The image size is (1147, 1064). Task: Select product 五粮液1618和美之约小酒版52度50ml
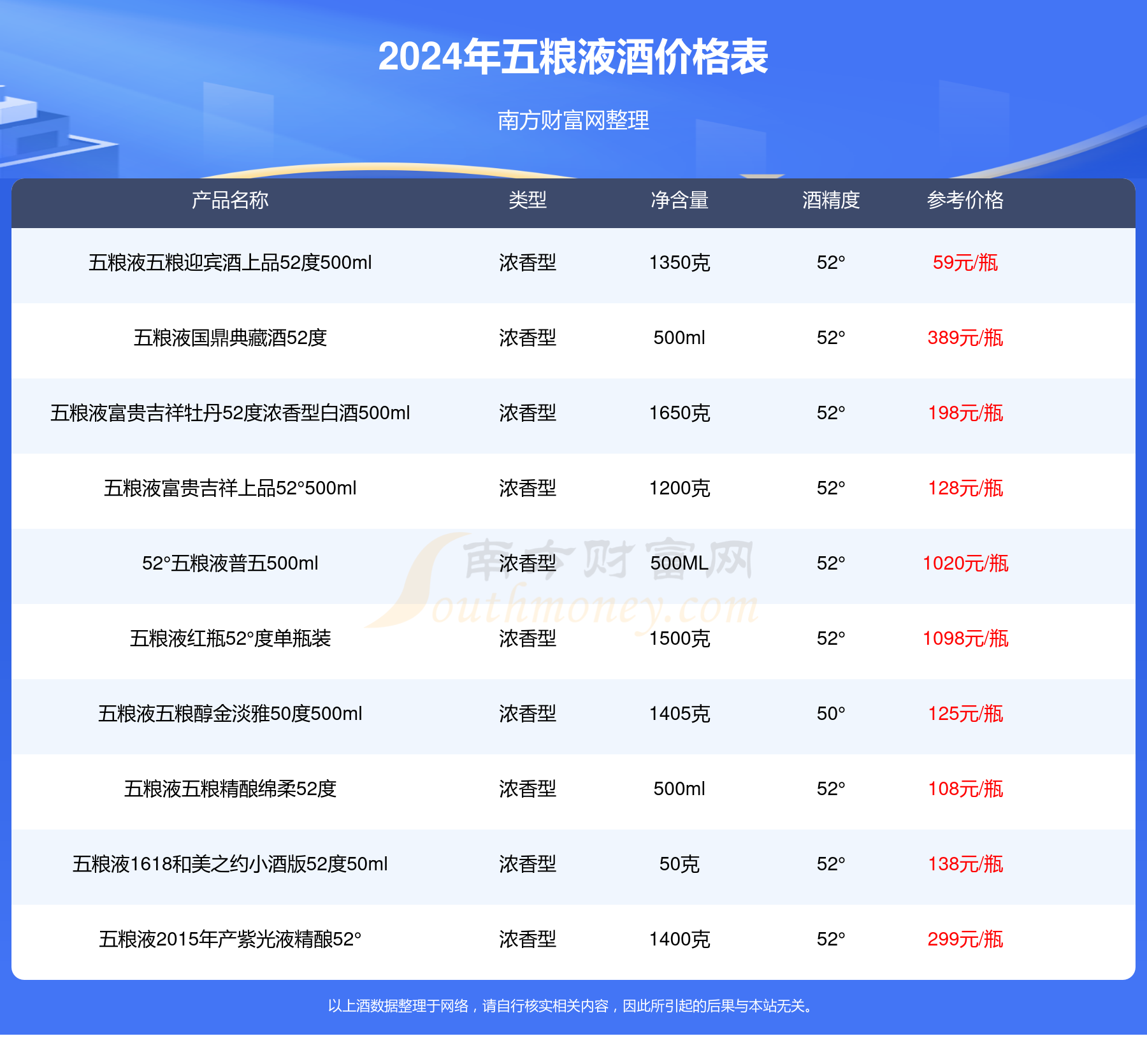pos(230,864)
